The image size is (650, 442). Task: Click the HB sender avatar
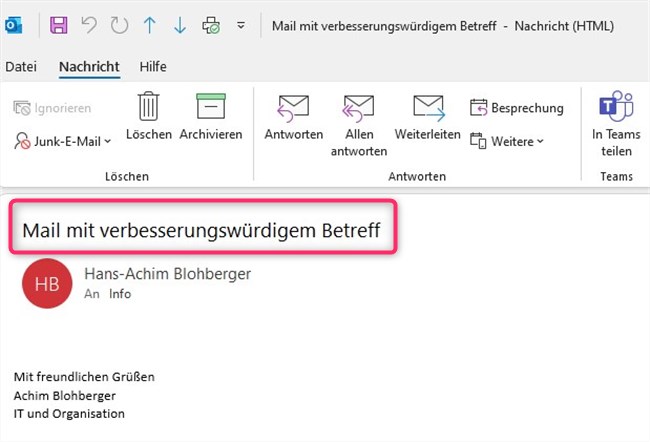pyautogui.click(x=47, y=284)
